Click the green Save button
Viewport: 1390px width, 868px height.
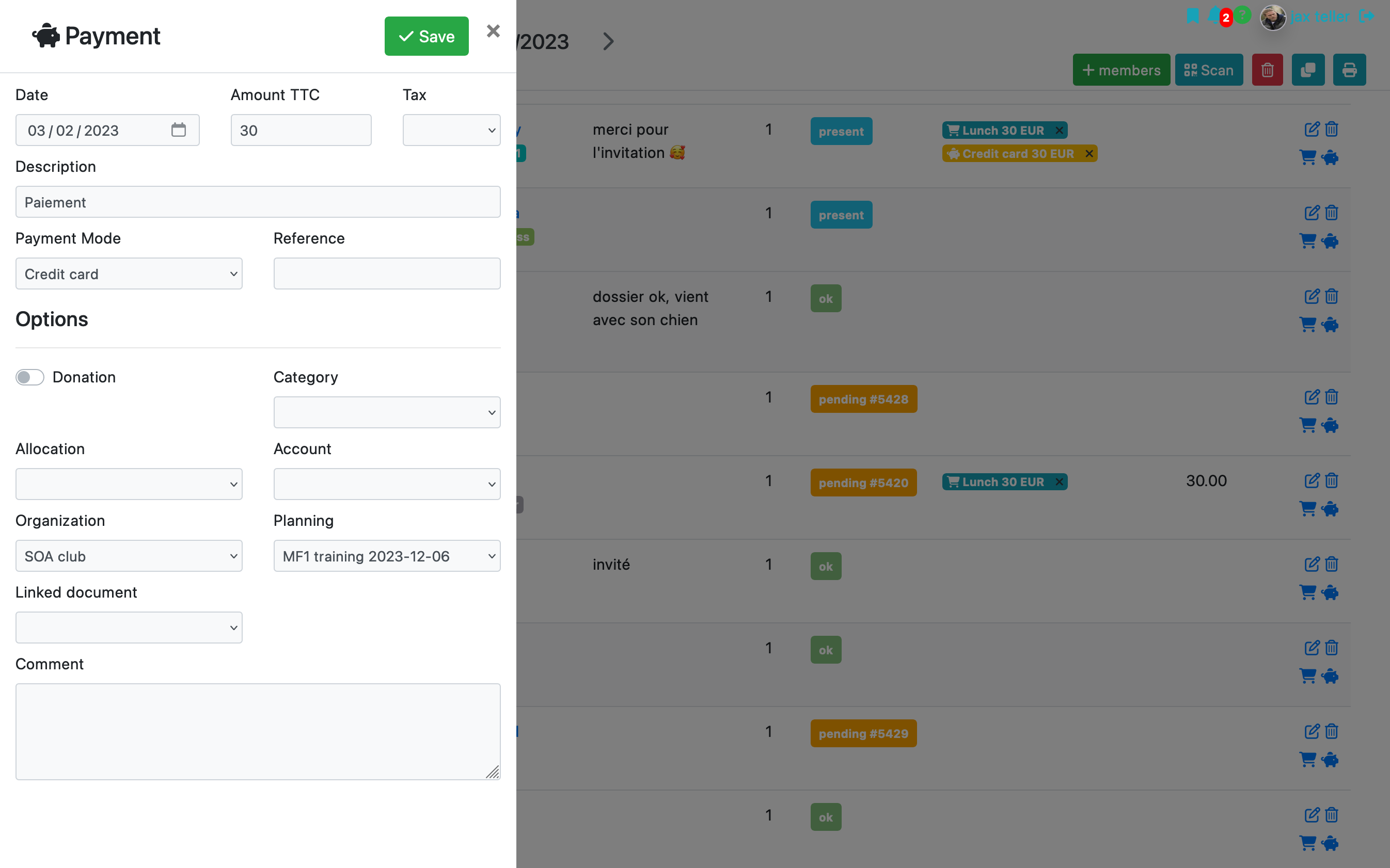426,36
